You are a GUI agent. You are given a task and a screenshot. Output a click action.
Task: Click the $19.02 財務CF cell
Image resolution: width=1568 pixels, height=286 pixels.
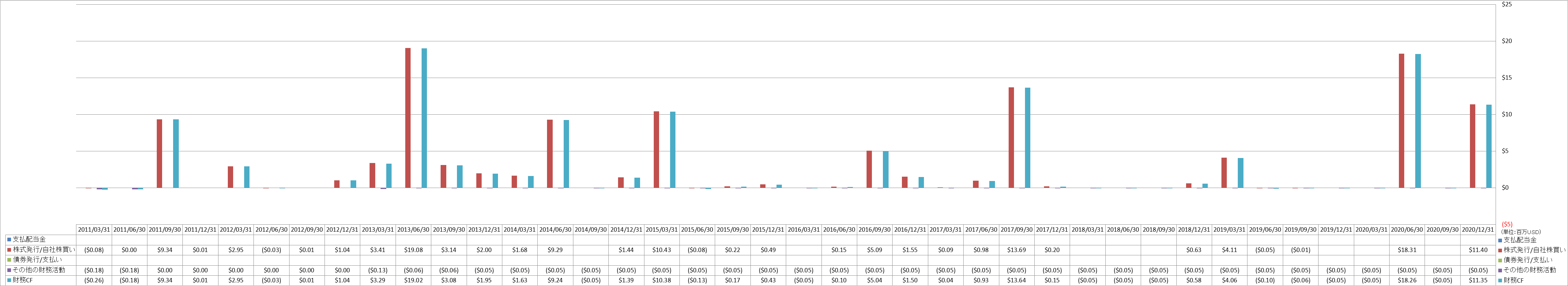pos(413,281)
